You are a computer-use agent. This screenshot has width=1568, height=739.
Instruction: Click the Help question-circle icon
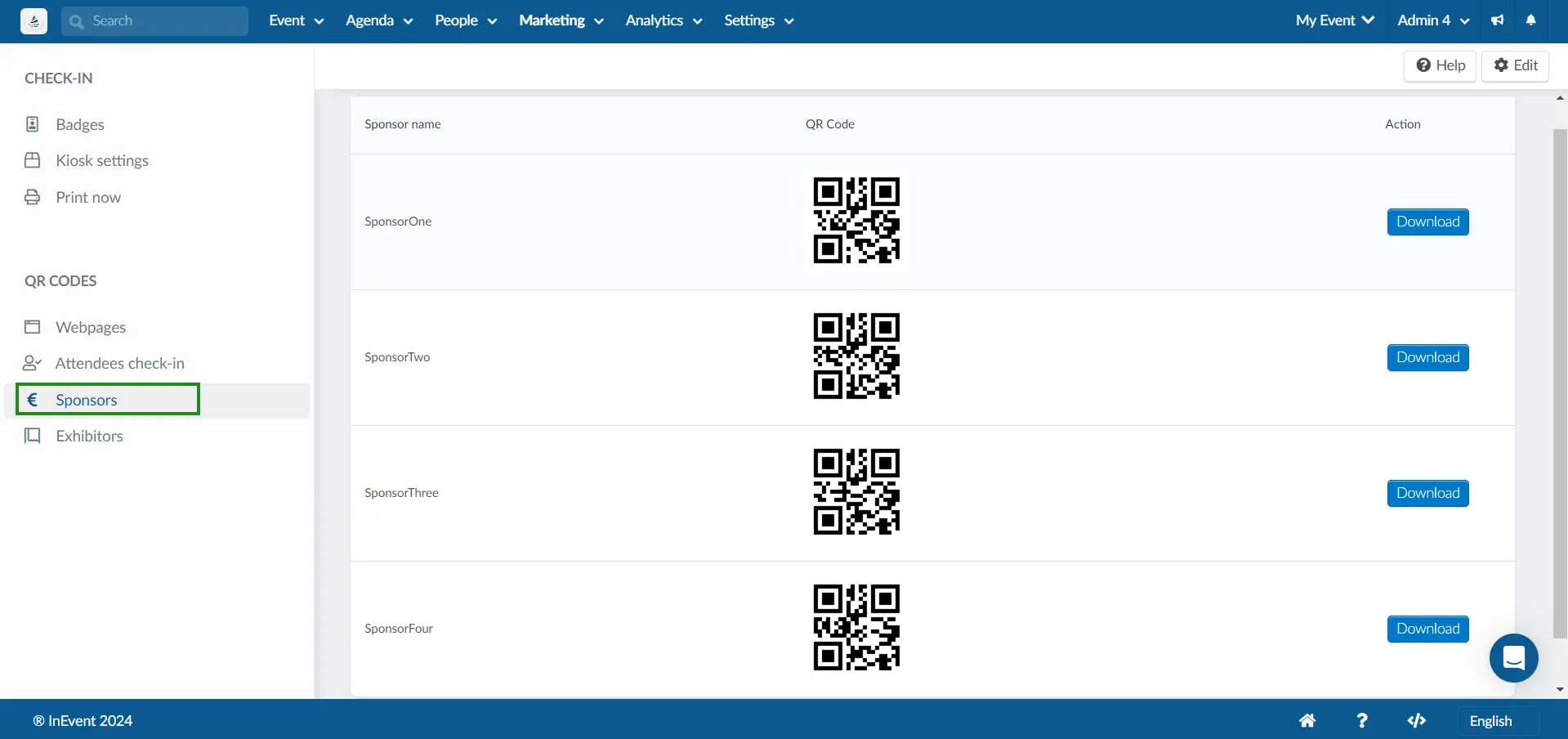pyautogui.click(x=1423, y=65)
